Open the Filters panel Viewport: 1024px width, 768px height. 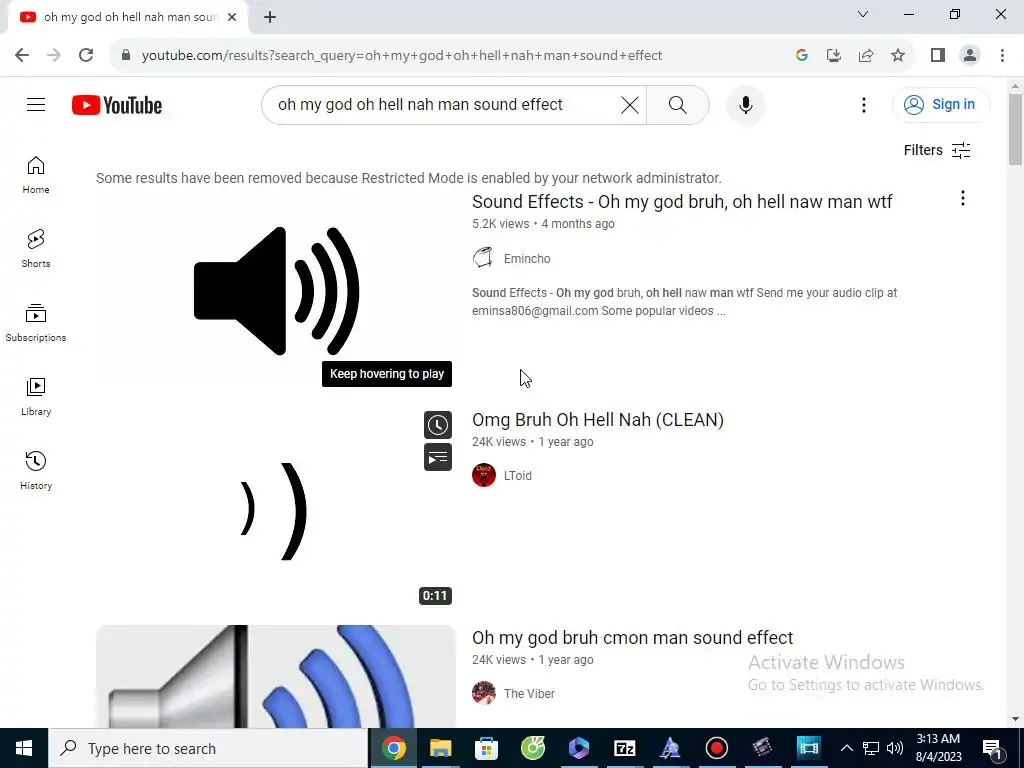point(937,150)
